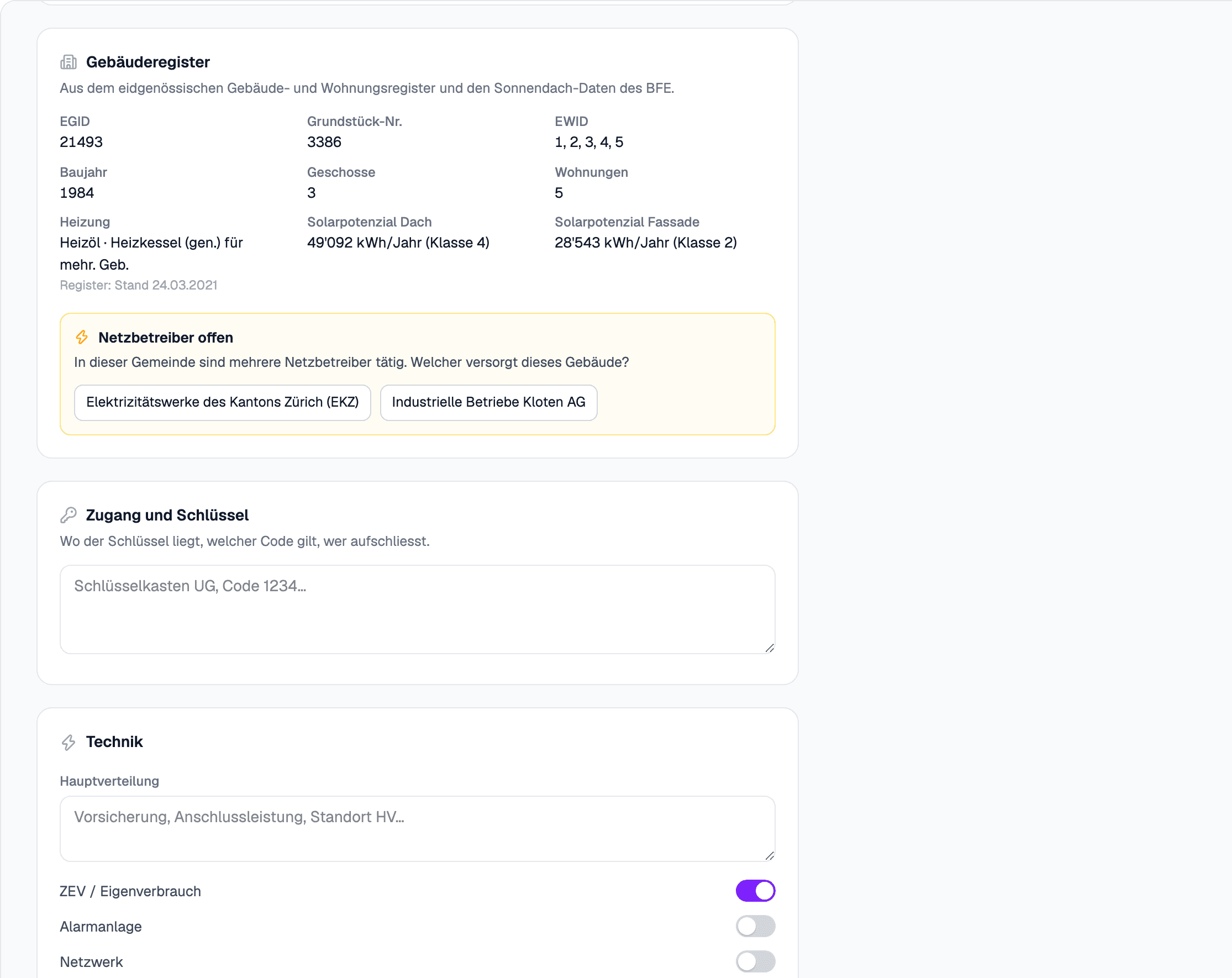This screenshot has width=1232, height=978.
Task: Click the Gebäude- und Wohnungsregister description text
Action: click(x=367, y=88)
